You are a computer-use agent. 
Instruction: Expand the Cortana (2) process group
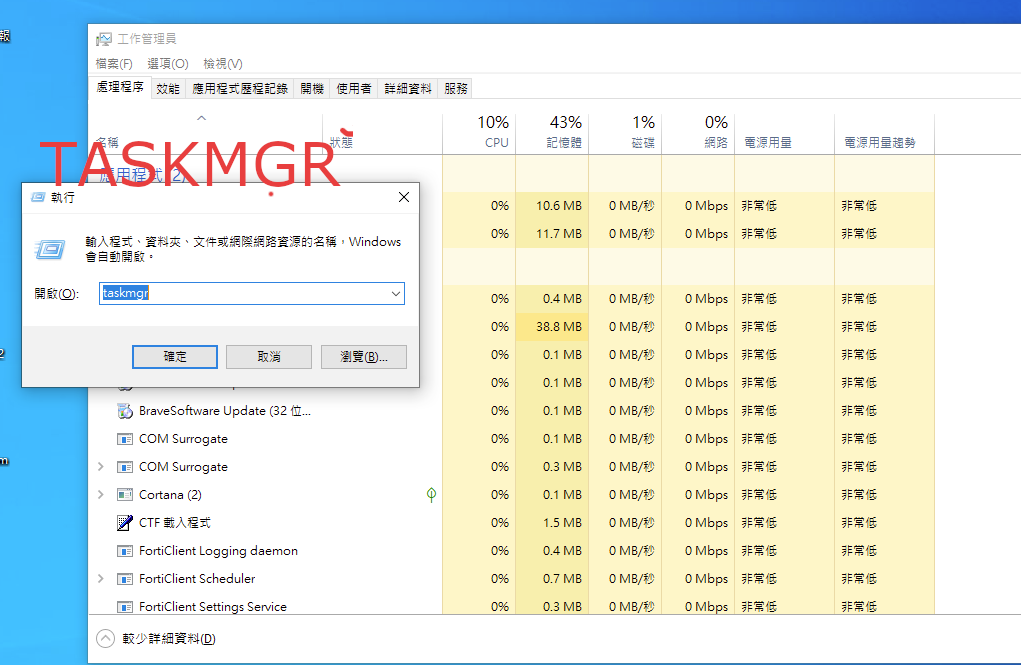click(100, 495)
